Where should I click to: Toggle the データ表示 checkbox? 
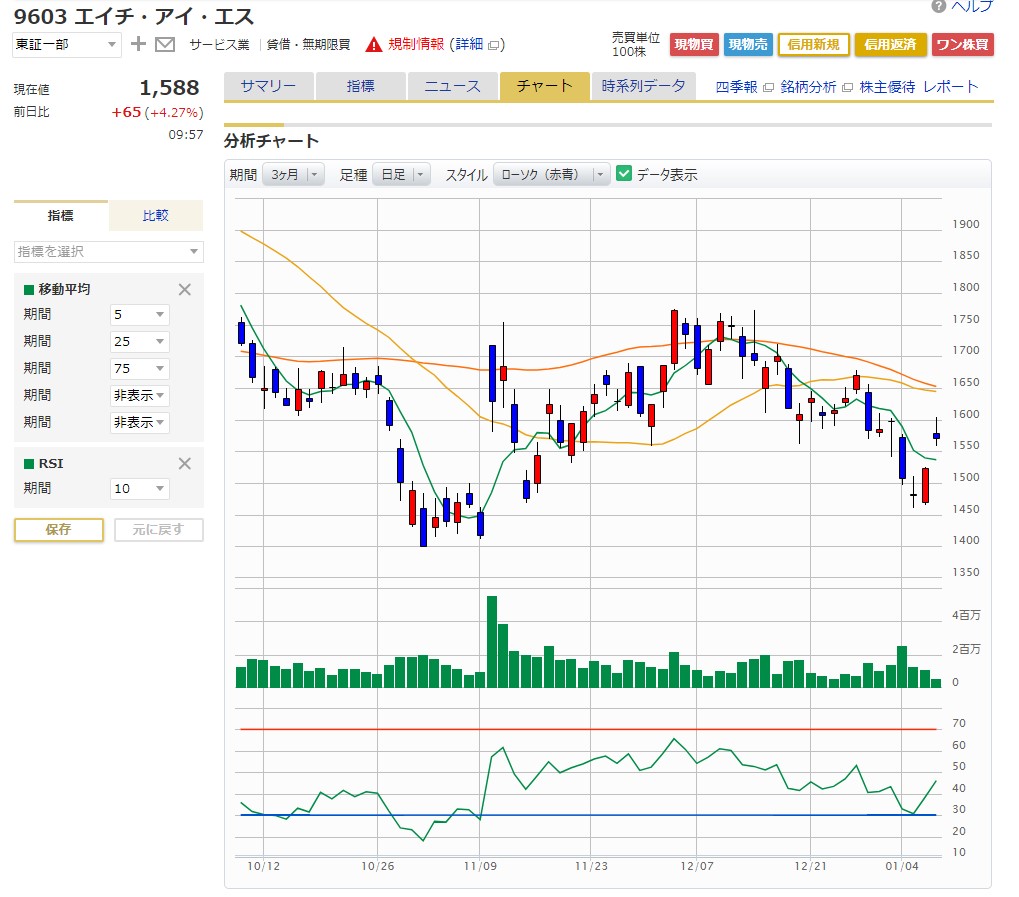[x=624, y=174]
